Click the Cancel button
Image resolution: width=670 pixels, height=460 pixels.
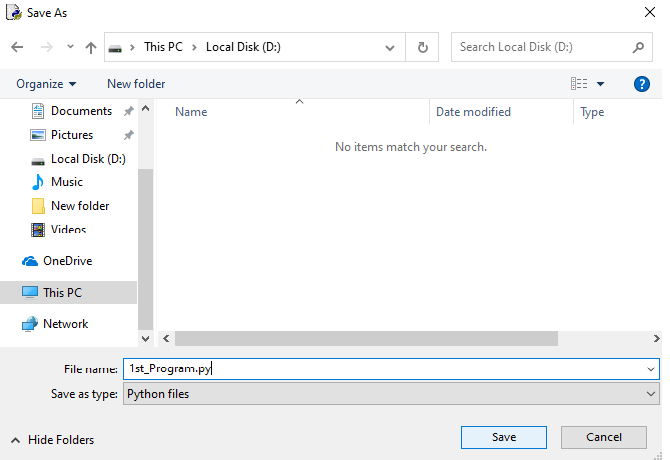(x=604, y=437)
